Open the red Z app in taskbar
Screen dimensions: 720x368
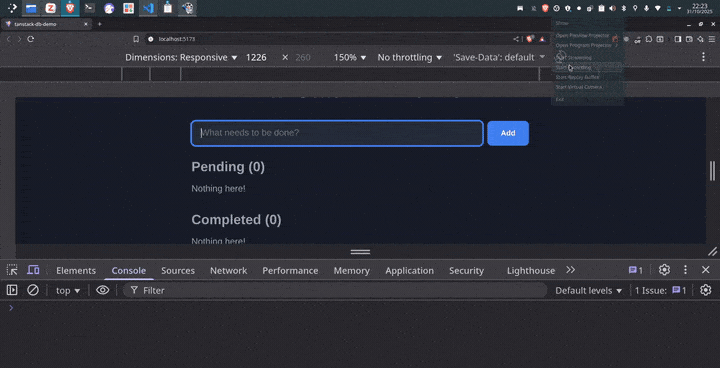[x=51, y=8]
